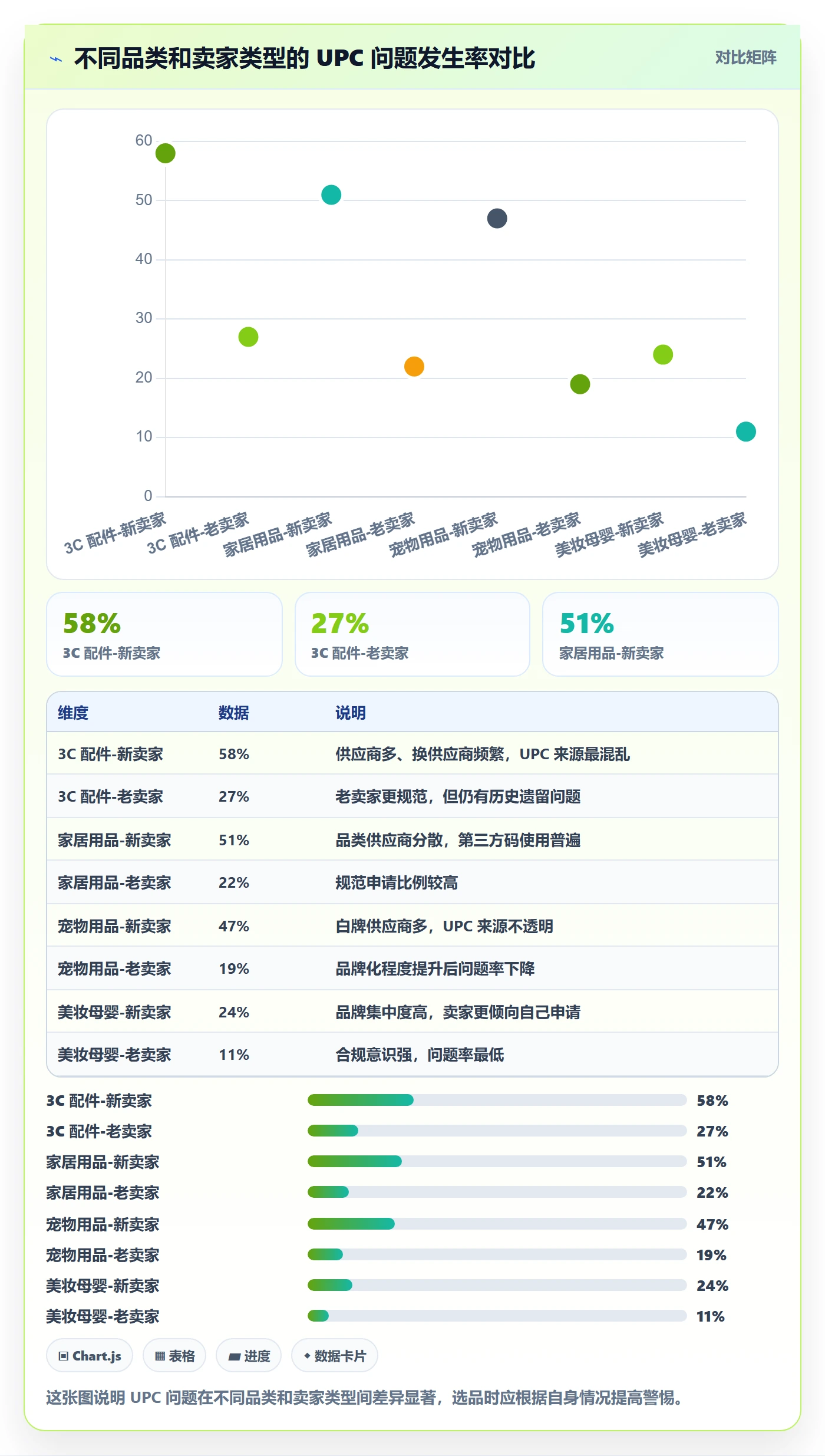
Task: Click the 数据 column header
Action: (x=234, y=713)
